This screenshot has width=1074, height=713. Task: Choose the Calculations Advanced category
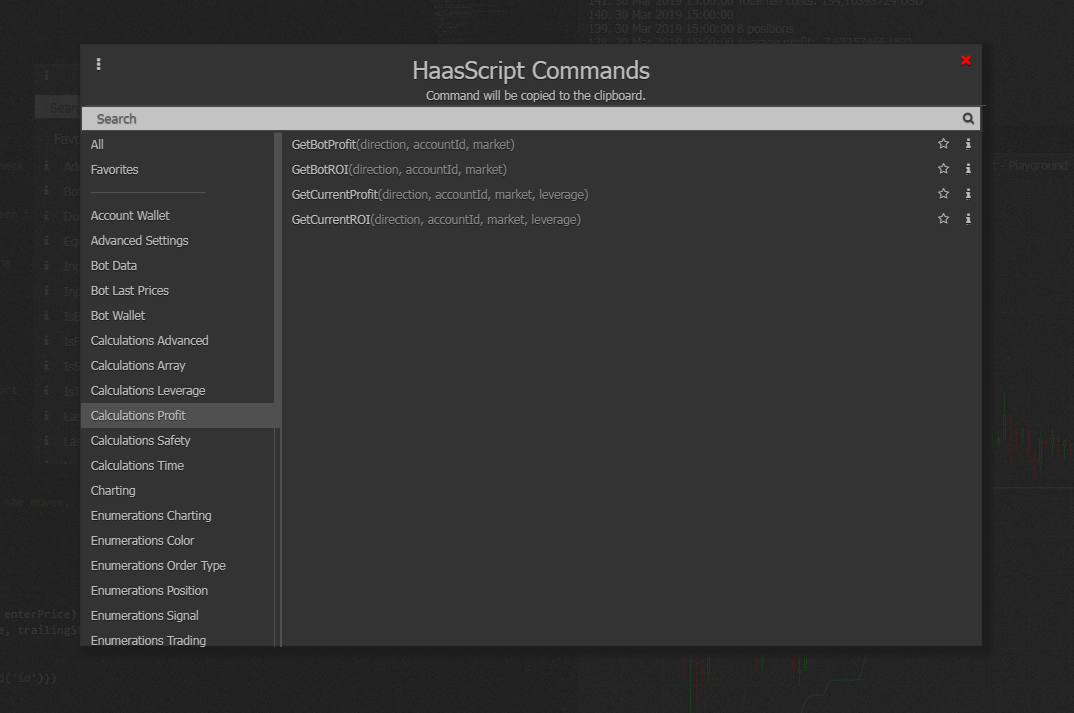pos(149,340)
